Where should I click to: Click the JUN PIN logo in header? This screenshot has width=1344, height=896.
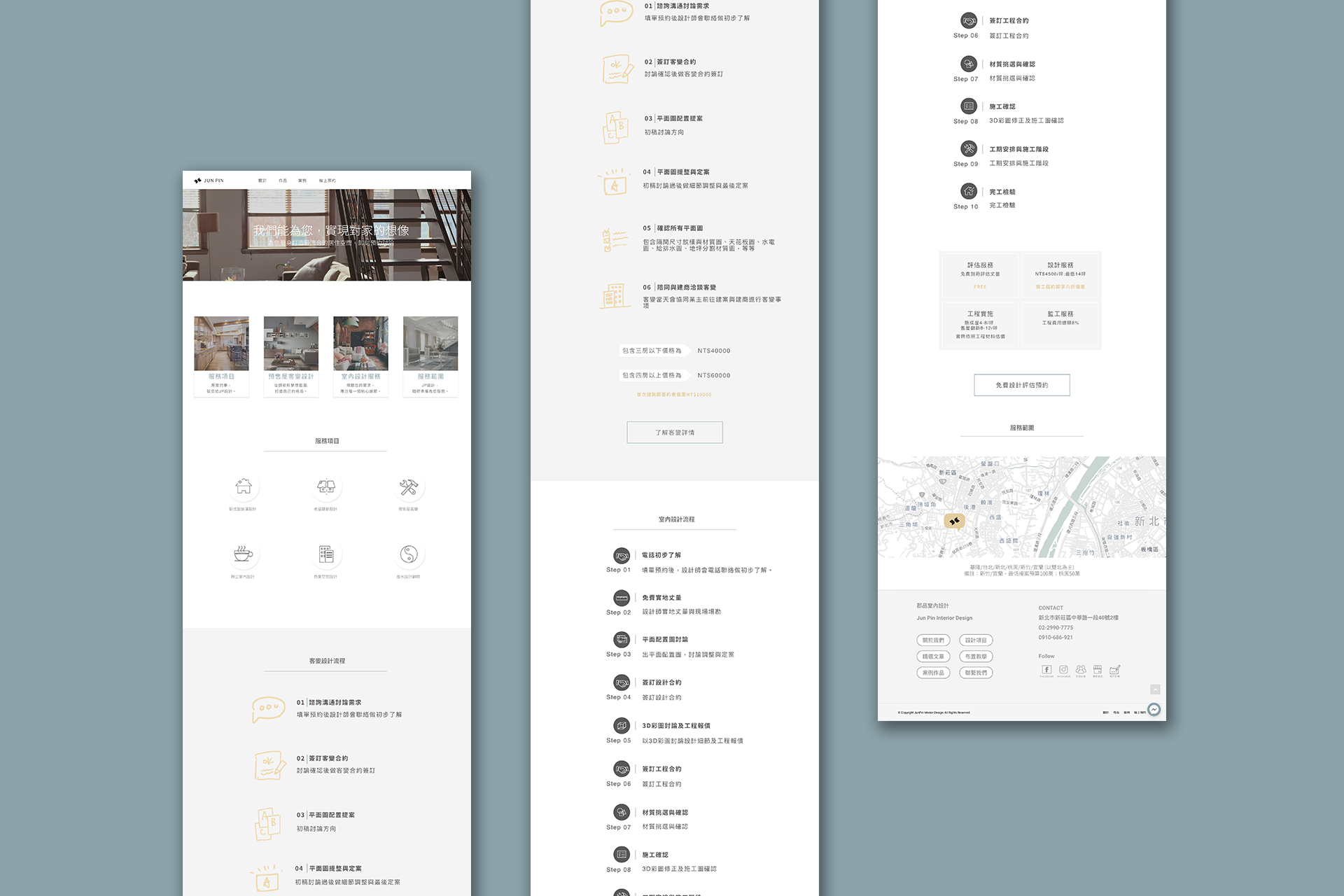coord(209,181)
